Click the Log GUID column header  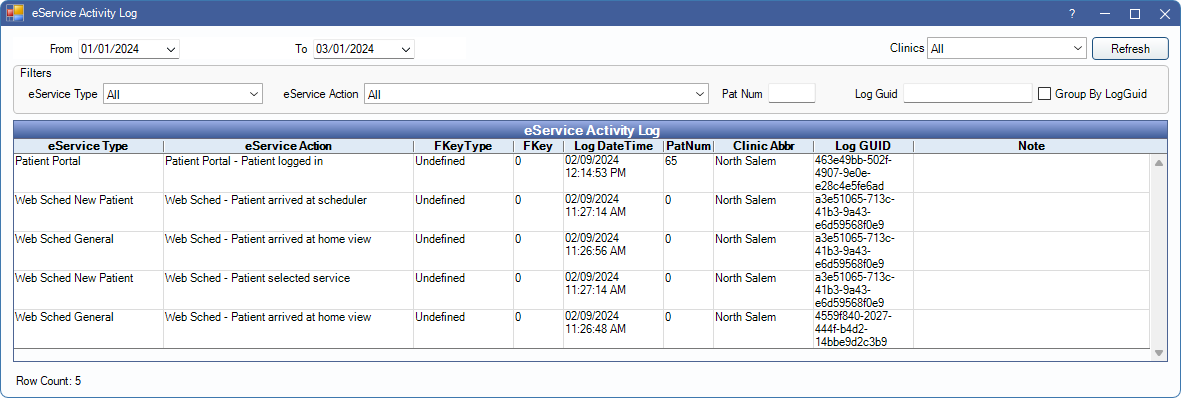pyautogui.click(x=863, y=146)
